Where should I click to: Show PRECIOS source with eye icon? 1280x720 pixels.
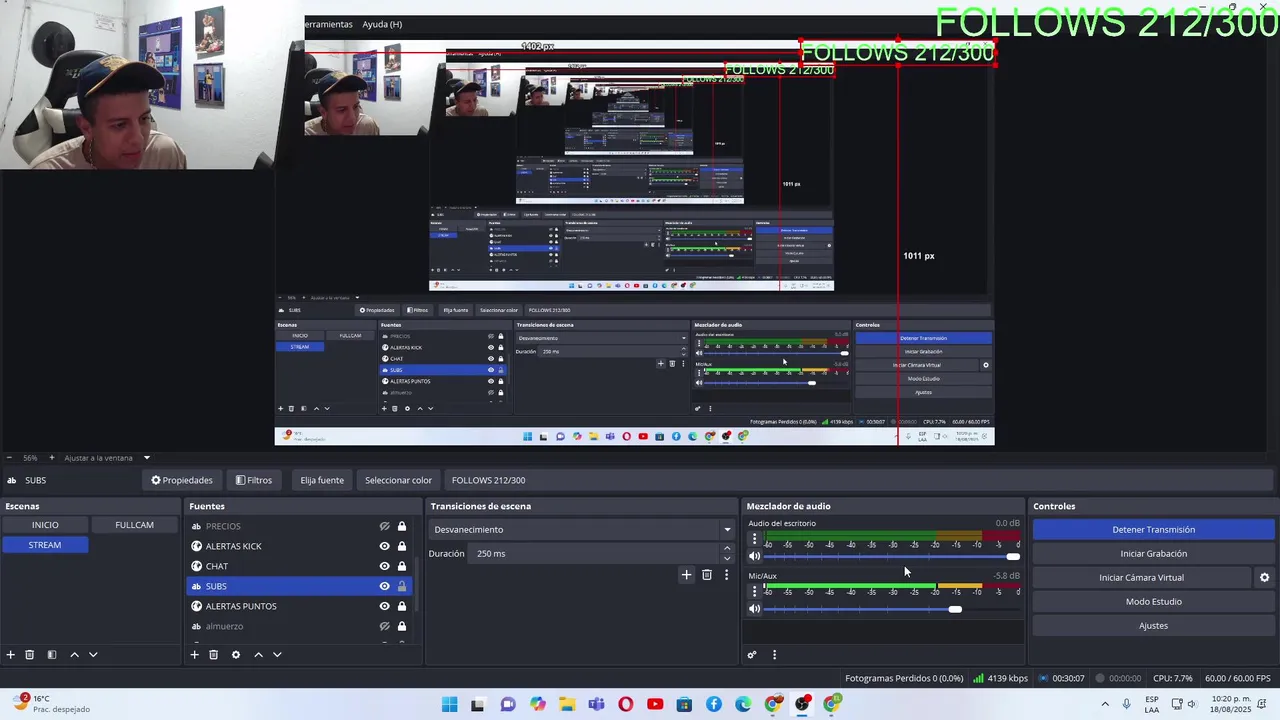(384, 526)
